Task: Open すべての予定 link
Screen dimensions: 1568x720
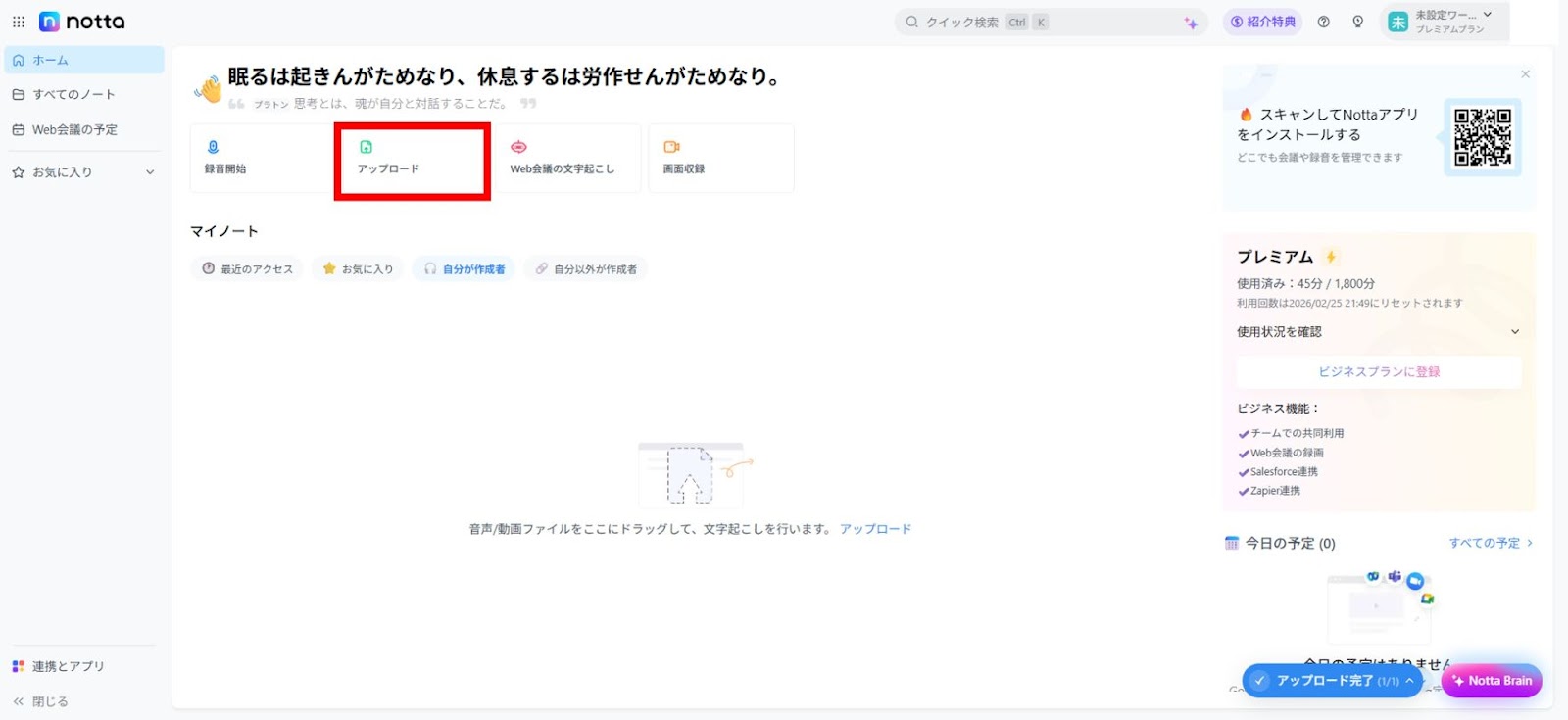Action: pos(1491,543)
